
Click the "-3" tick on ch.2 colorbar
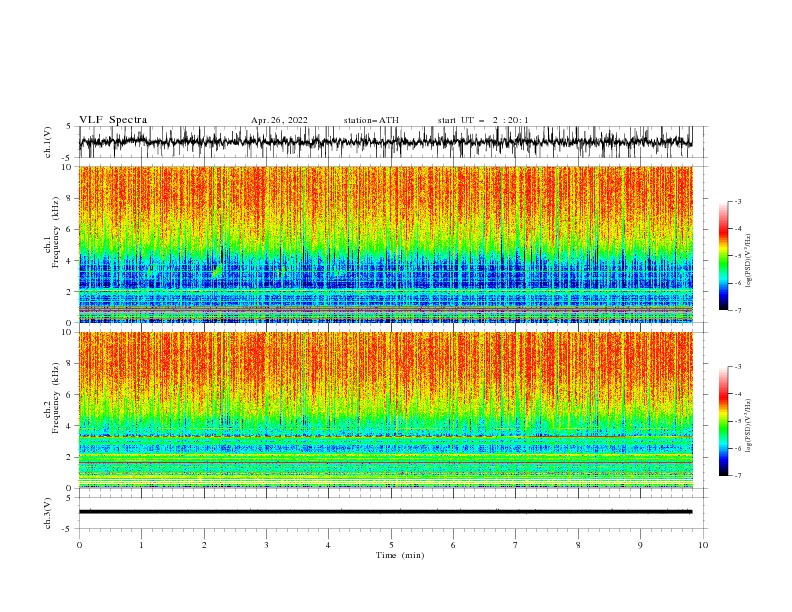click(738, 367)
